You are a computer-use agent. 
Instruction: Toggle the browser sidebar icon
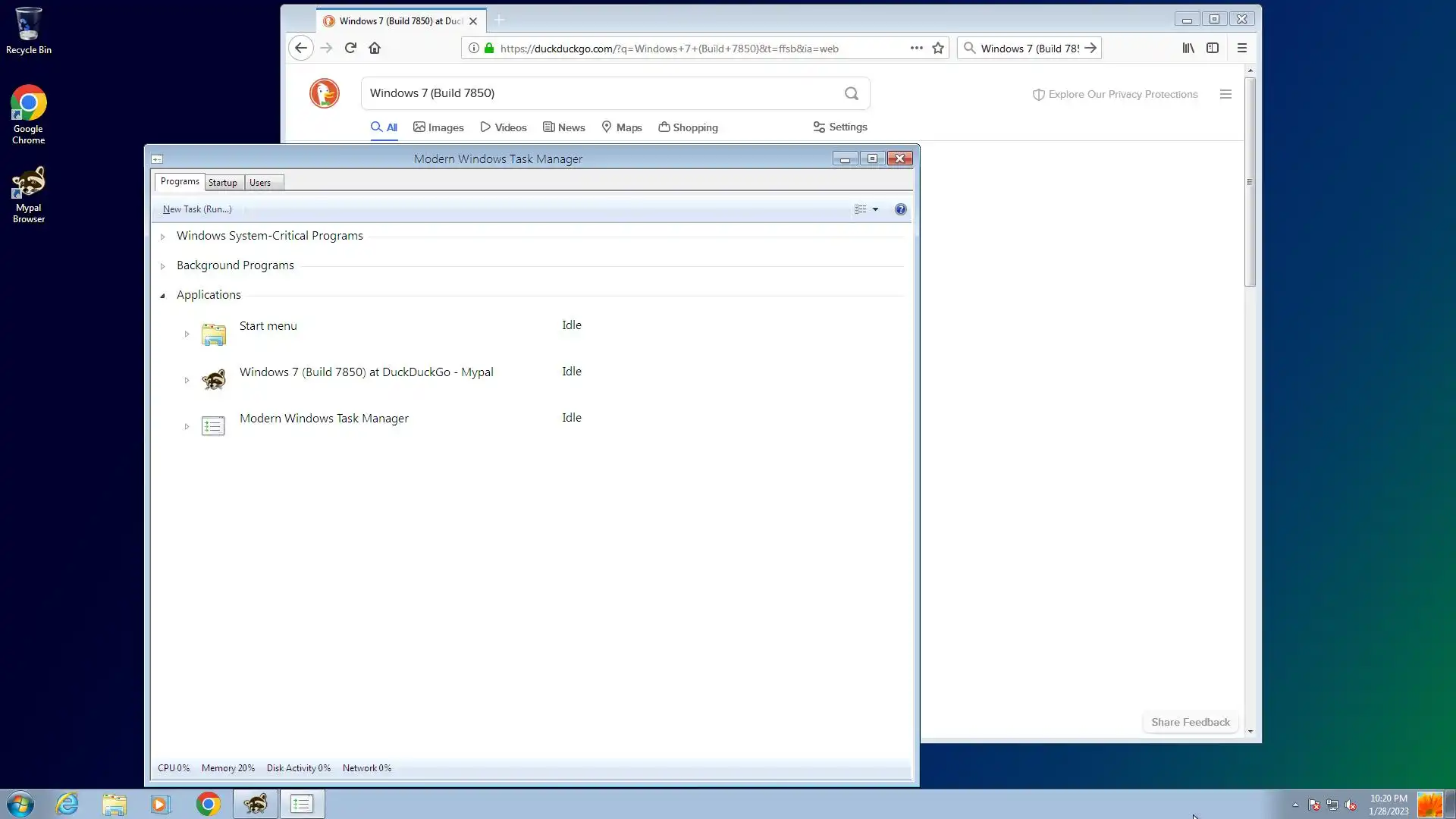1213,48
